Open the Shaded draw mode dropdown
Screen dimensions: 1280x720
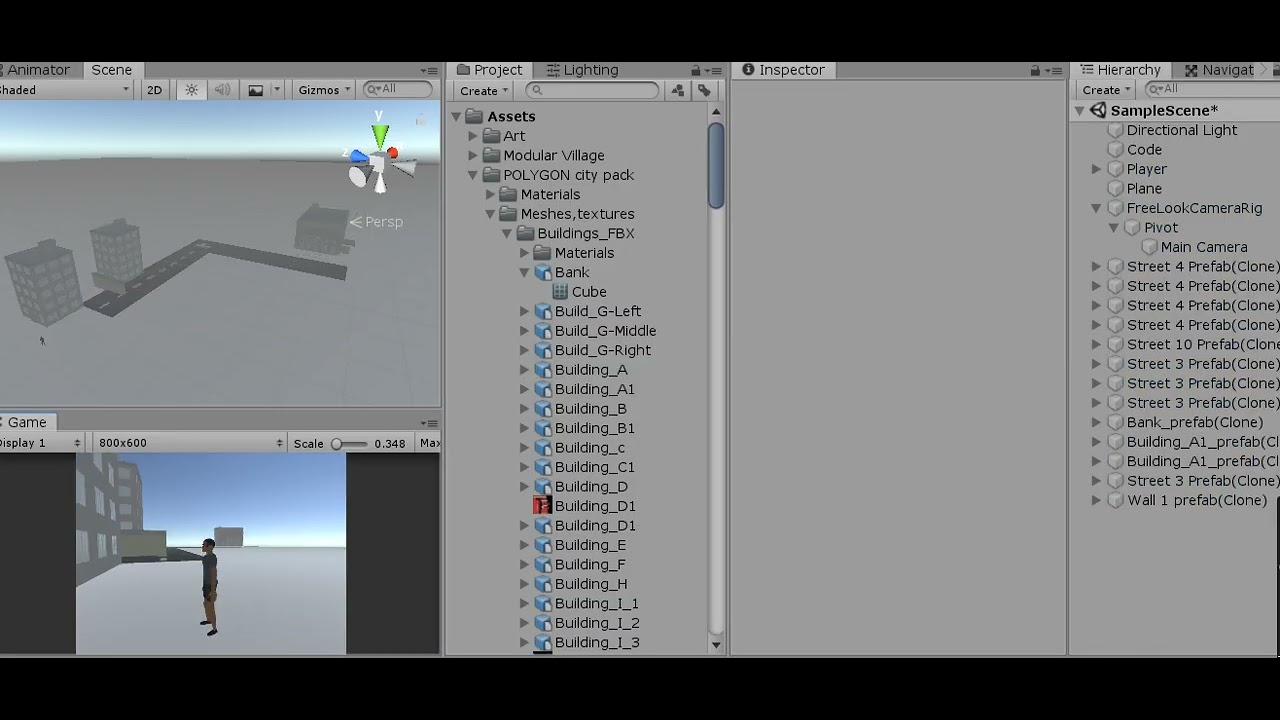pyautogui.click(x=66, y=90)
